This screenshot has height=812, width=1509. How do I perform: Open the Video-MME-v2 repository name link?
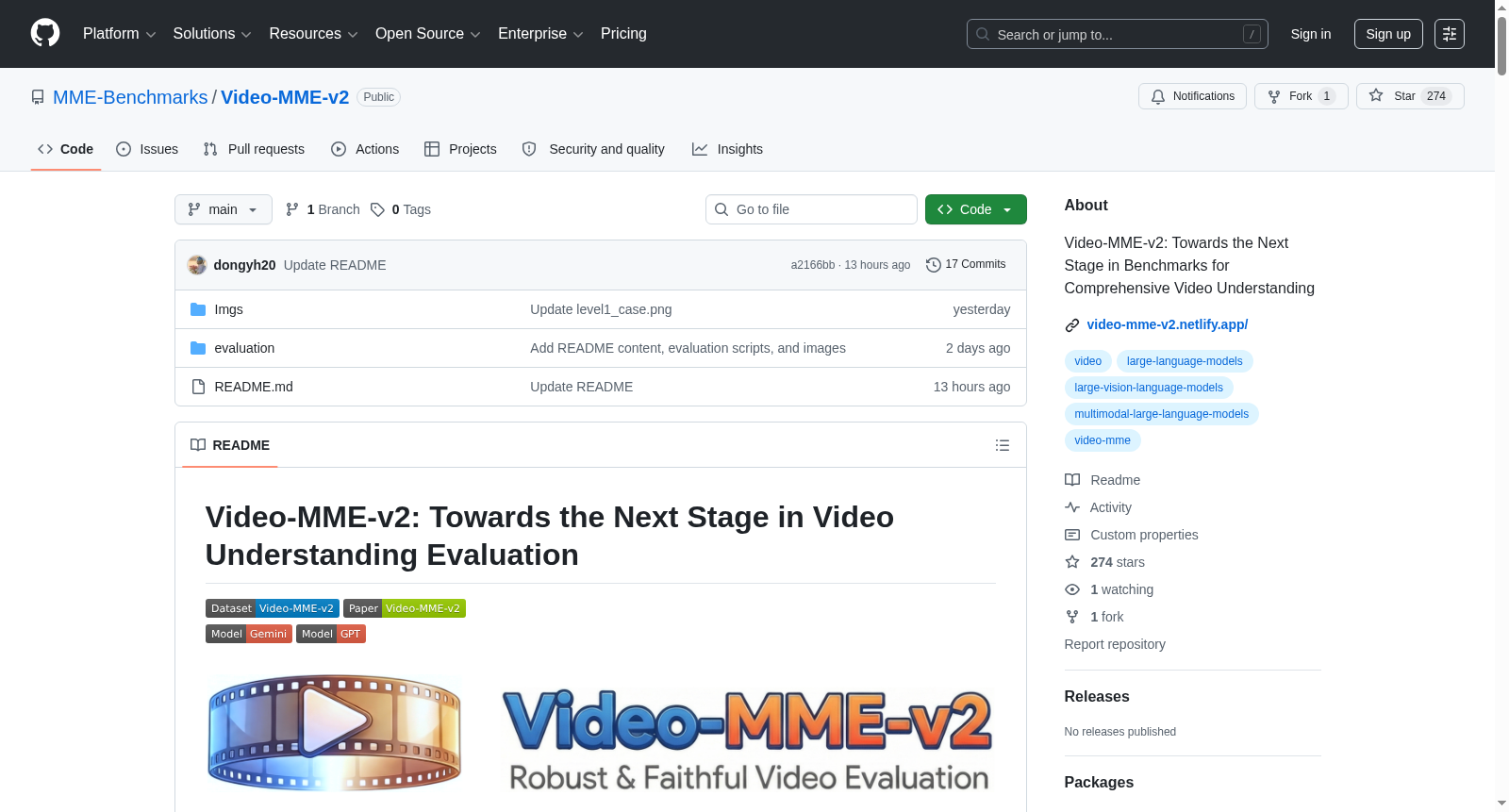[285, 97]
